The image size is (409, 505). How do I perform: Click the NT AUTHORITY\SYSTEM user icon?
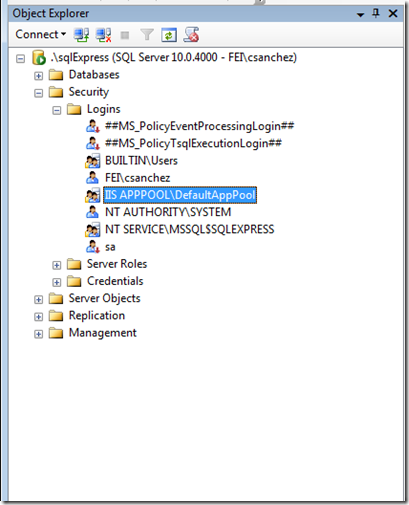(x=92, y=212)
